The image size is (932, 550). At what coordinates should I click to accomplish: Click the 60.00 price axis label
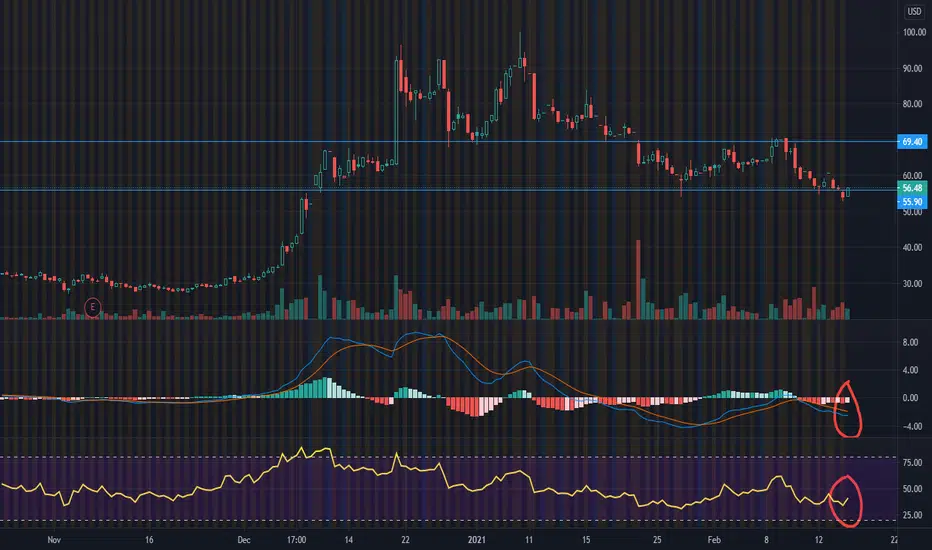[912, 175]
